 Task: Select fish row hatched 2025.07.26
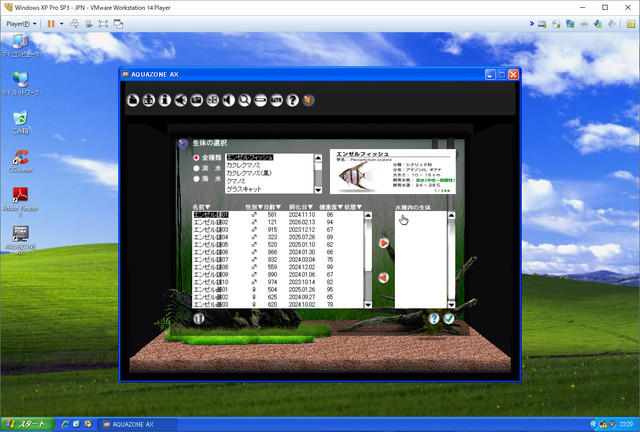pyautogui.click(x=278, y=237)
